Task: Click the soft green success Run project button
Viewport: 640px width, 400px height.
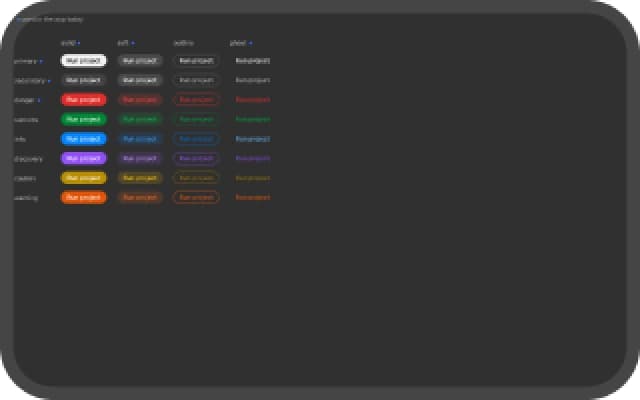Action: (140, 119)
